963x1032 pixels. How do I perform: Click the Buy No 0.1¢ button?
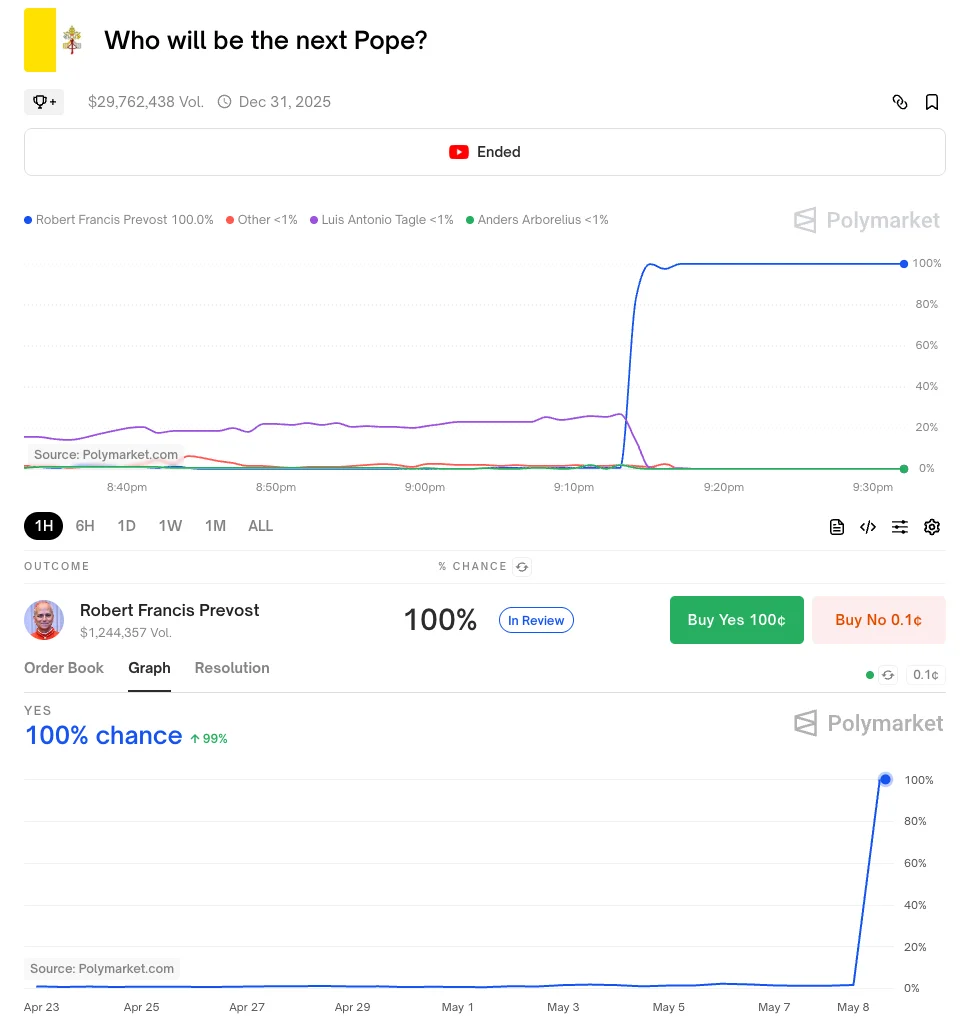point(879,620)
